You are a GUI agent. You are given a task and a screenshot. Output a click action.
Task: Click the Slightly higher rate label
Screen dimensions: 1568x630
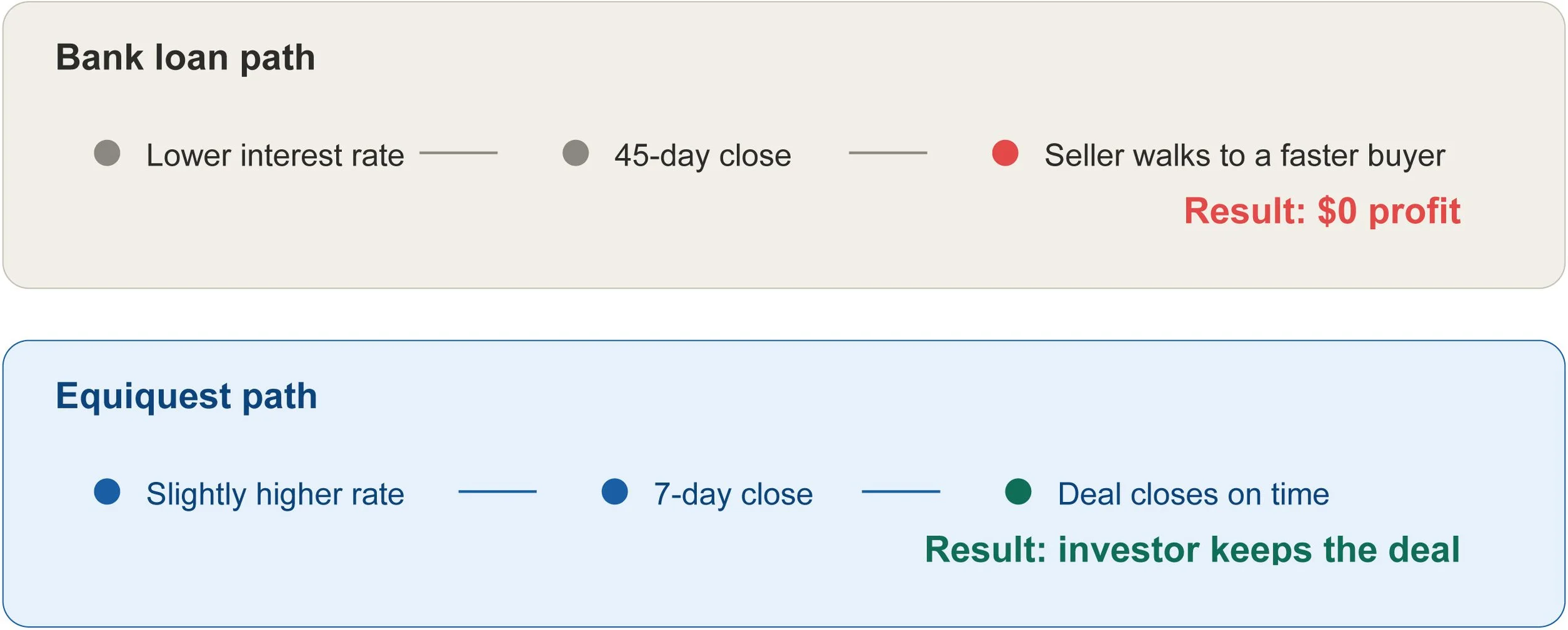(275, 495)
